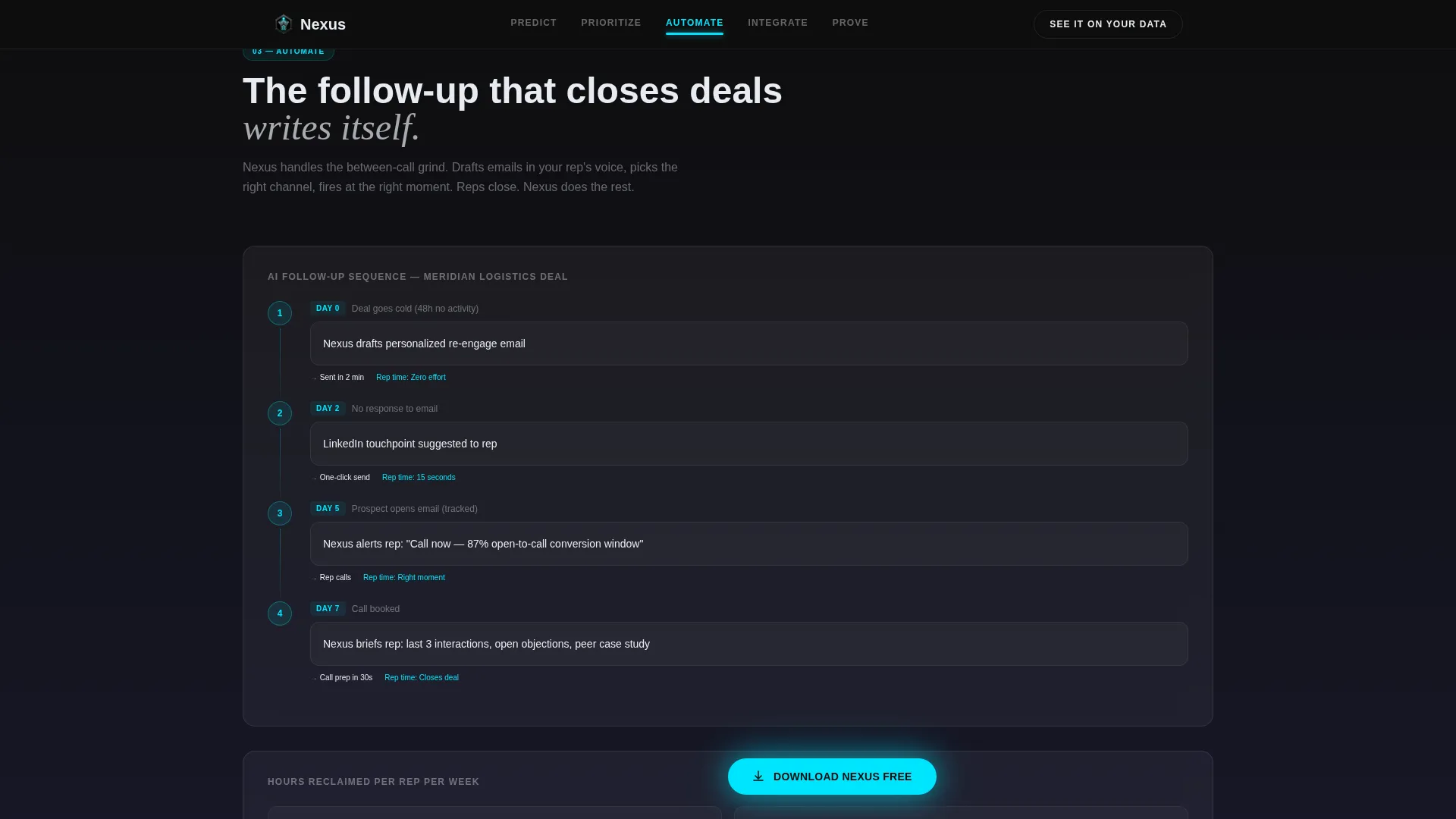Image resolution: width=1456 pixels, height=819 pixels.
Task: Select step 4 circle marker
Action: pos(280,613)
